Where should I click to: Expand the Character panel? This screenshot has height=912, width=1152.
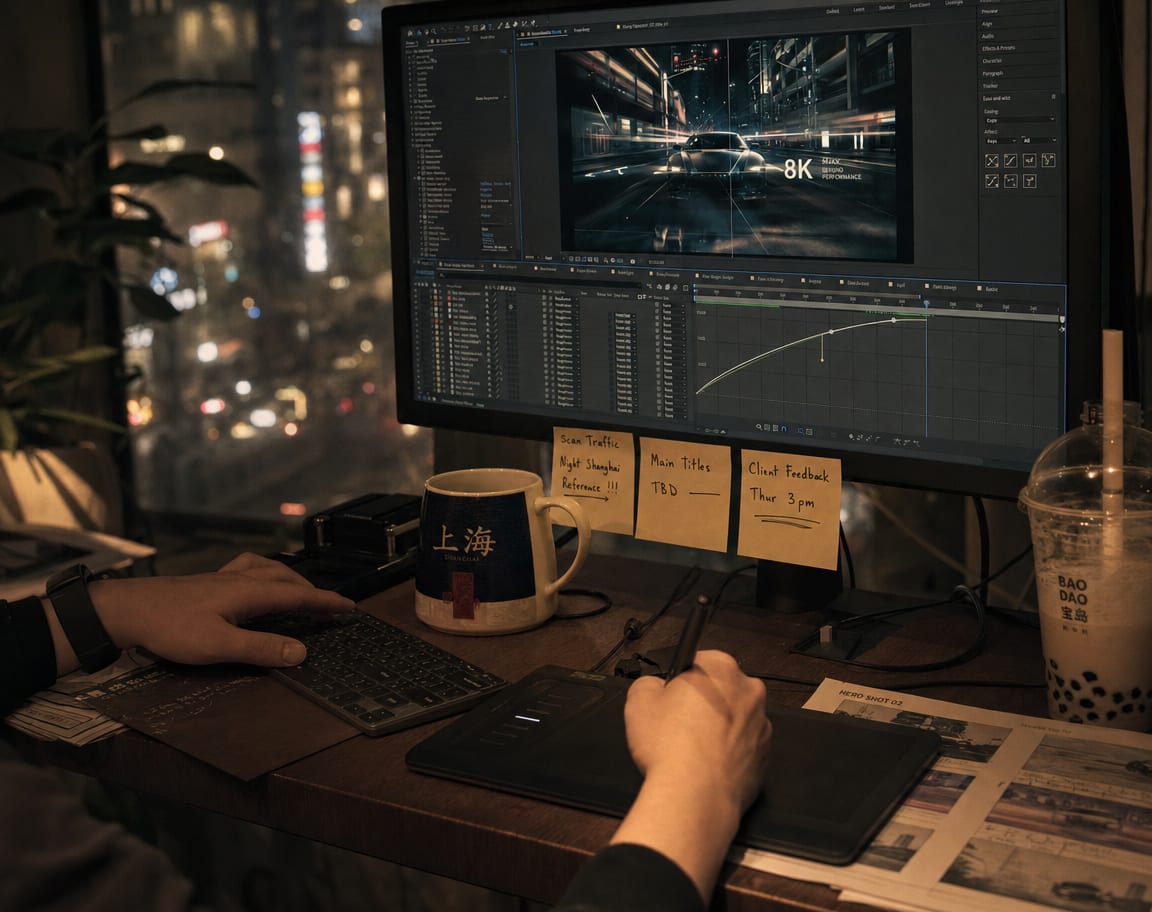[x=992, y=61]
